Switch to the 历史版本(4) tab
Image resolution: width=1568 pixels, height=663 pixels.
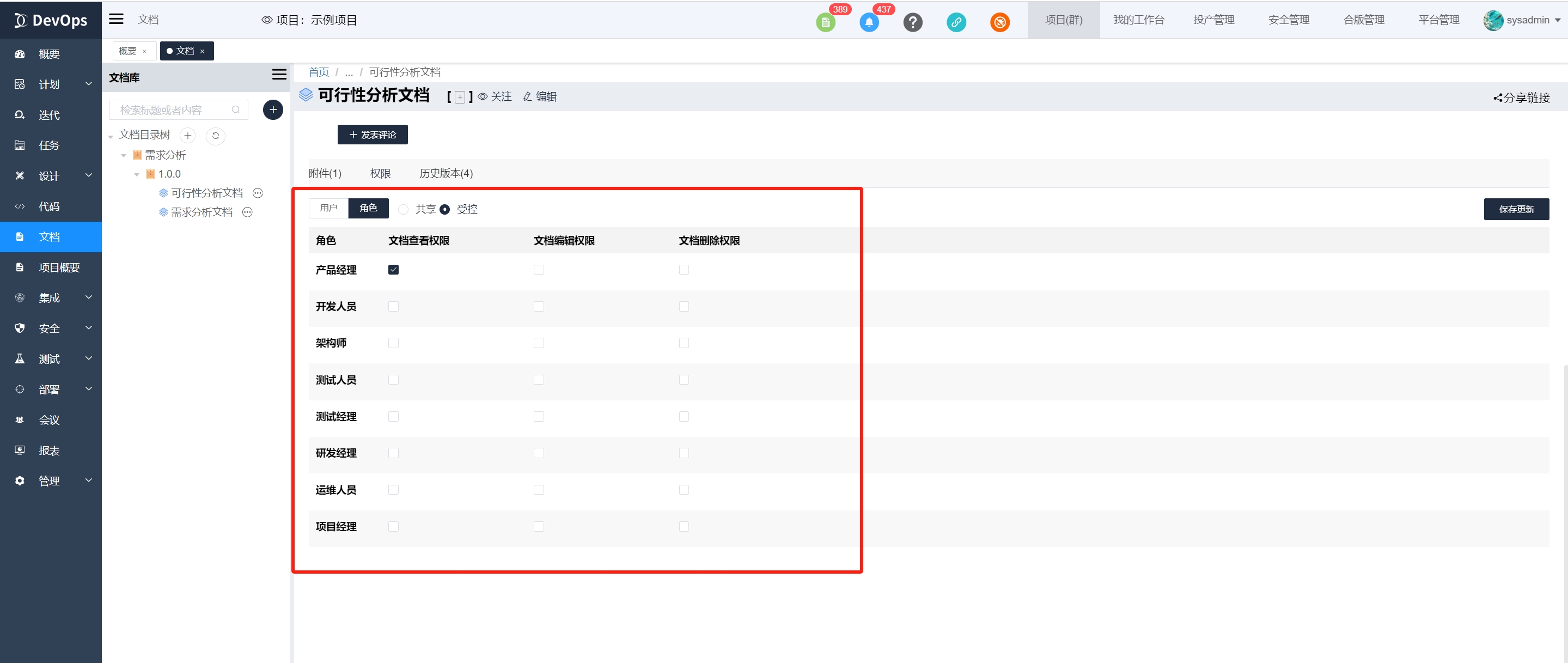(x=446, y=173)
